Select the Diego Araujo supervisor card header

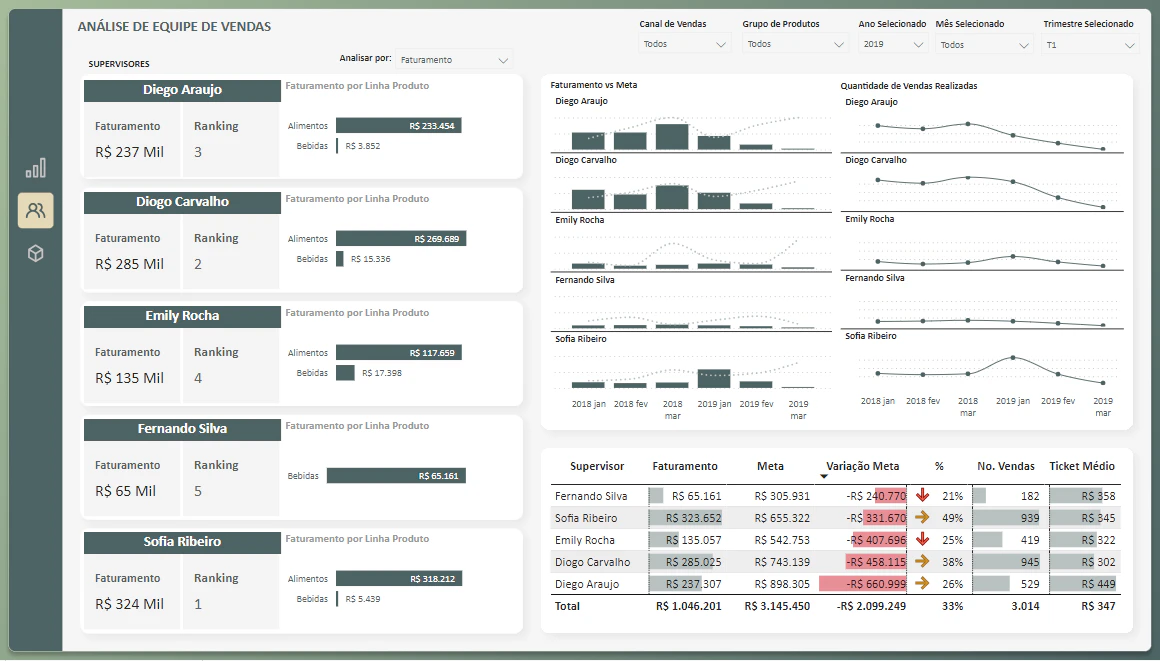tap(182, 90)
